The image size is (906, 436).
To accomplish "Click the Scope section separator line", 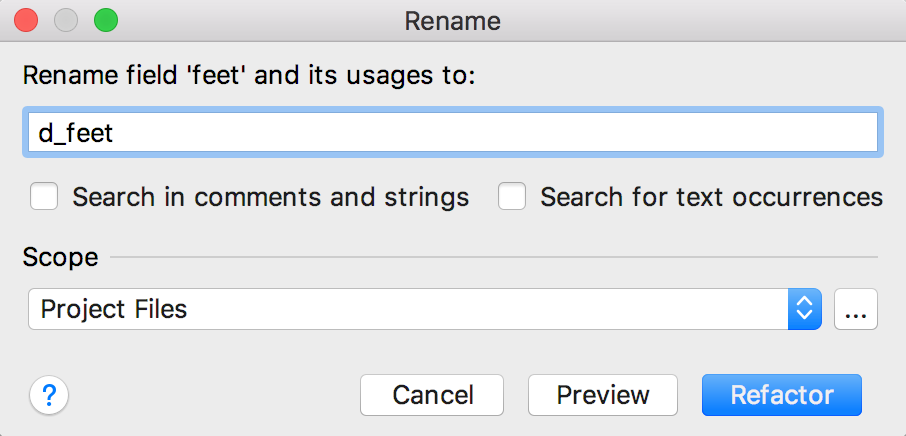I will 493,257.
